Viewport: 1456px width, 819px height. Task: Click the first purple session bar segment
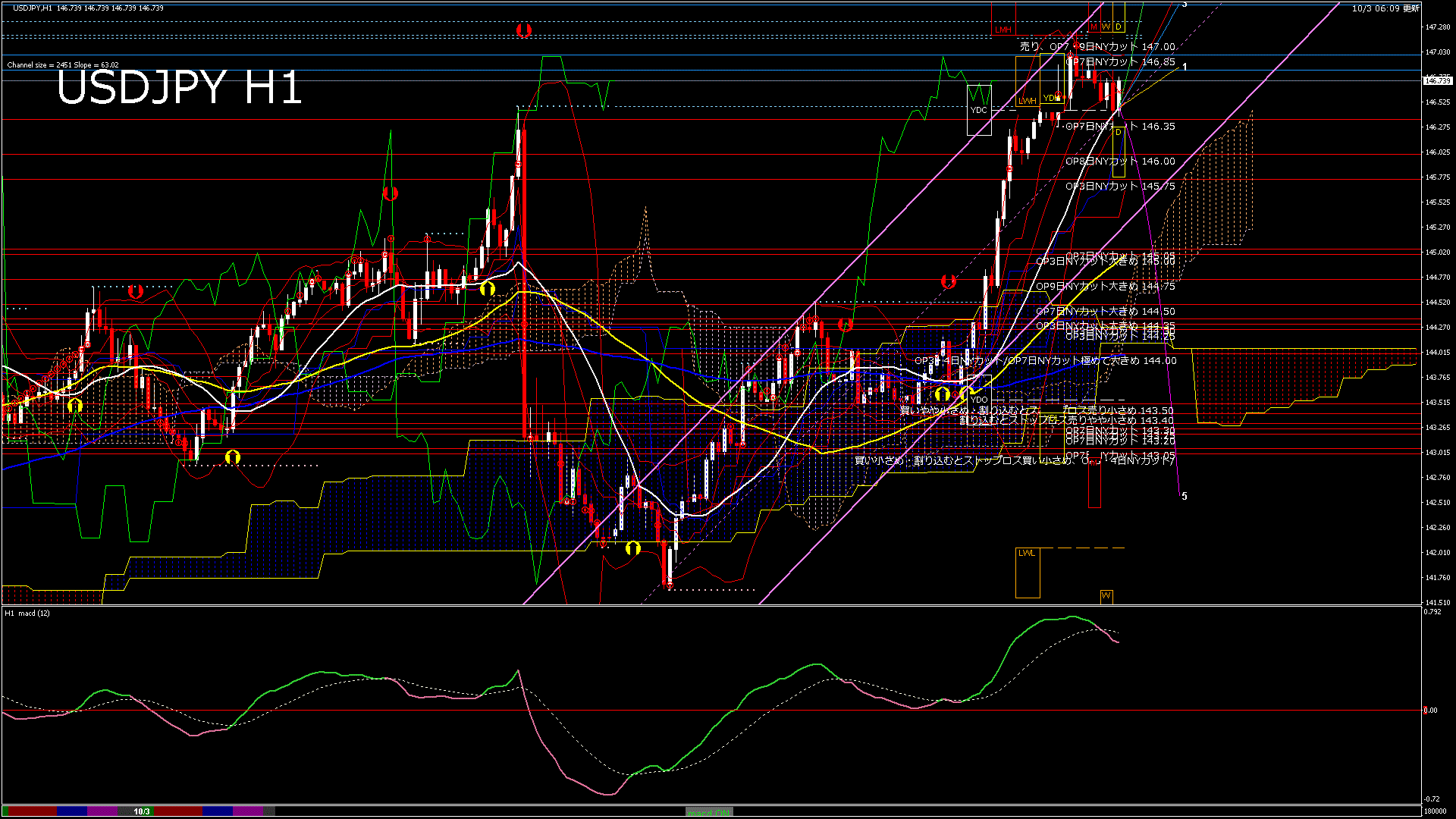pos(103,811)
